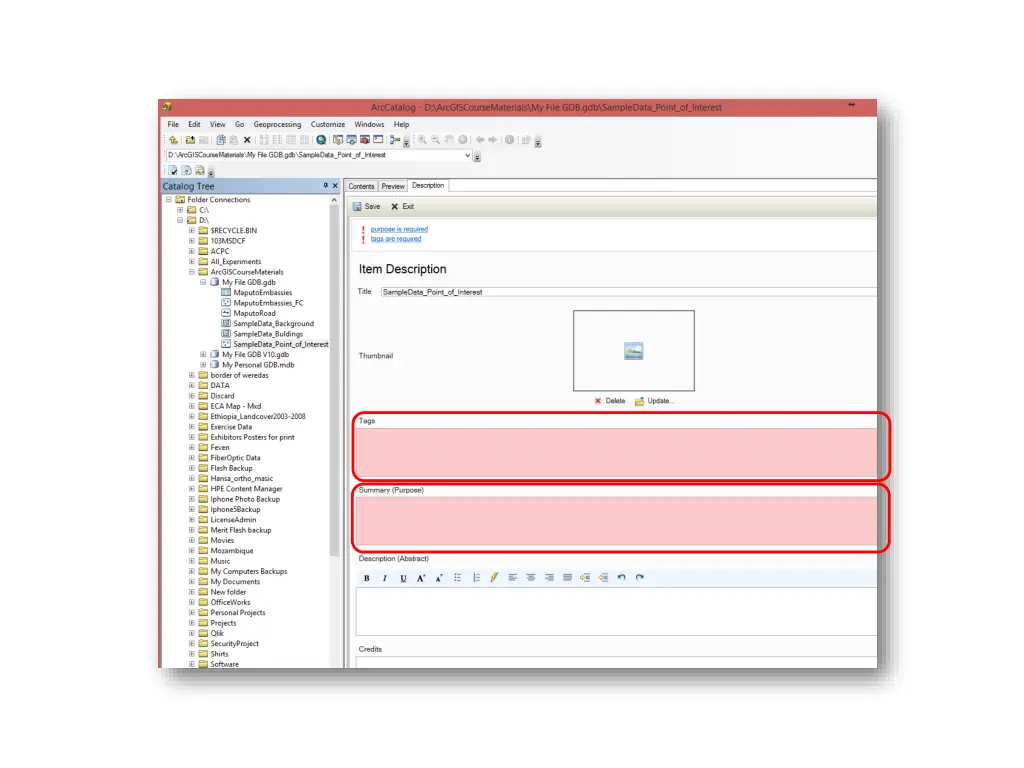This screenshot has height=768, width=1024.
Task: Click into the Tags field
Action: click(616, 453)
